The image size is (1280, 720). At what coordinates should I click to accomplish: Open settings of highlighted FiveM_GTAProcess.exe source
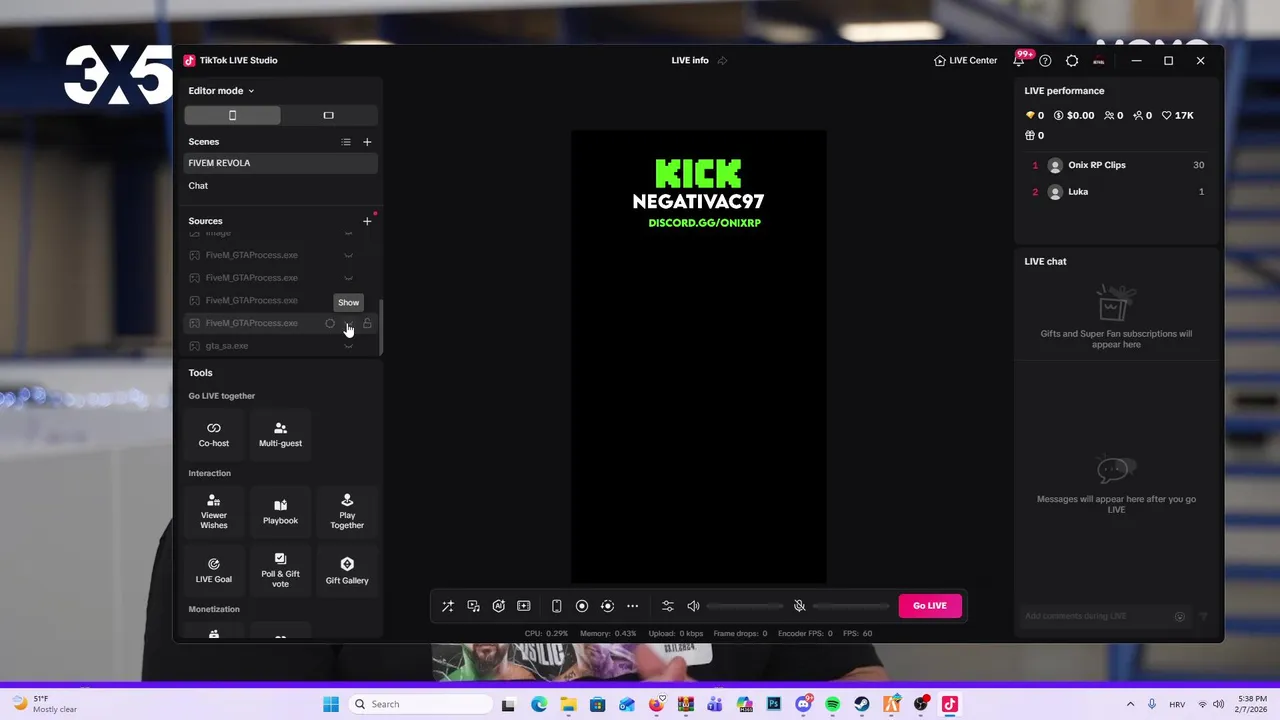click(330, 323)
